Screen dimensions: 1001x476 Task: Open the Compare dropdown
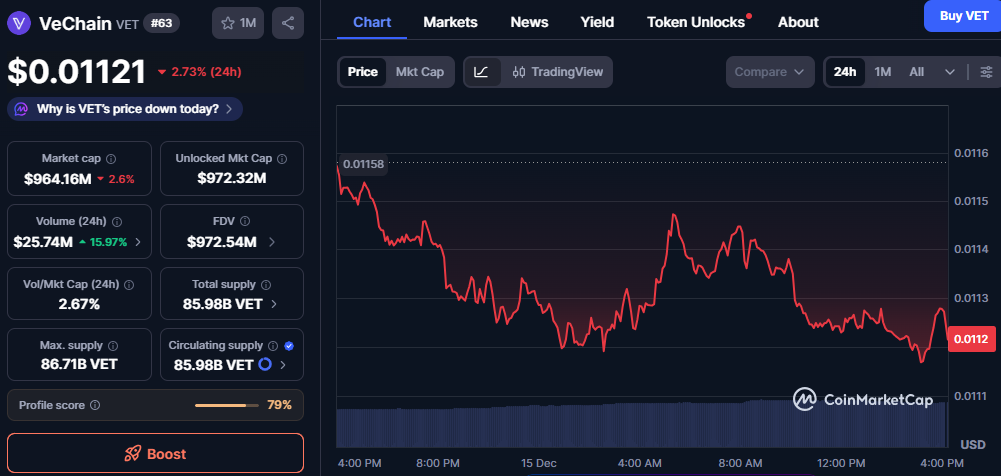click(770, 72)
